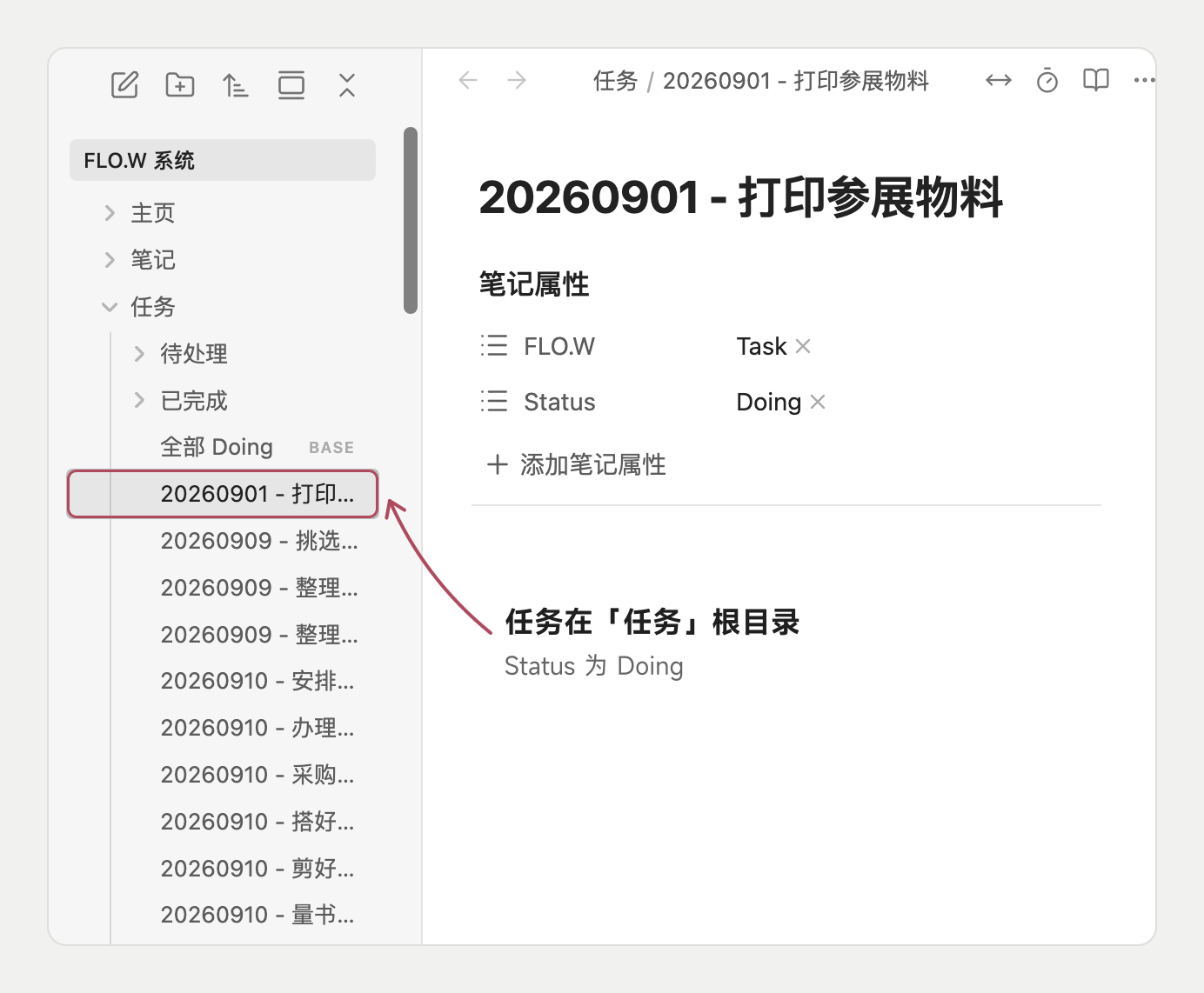
Task: Create a new note with pencil icon
Action: pyautogui.click(x=125, y=85)
